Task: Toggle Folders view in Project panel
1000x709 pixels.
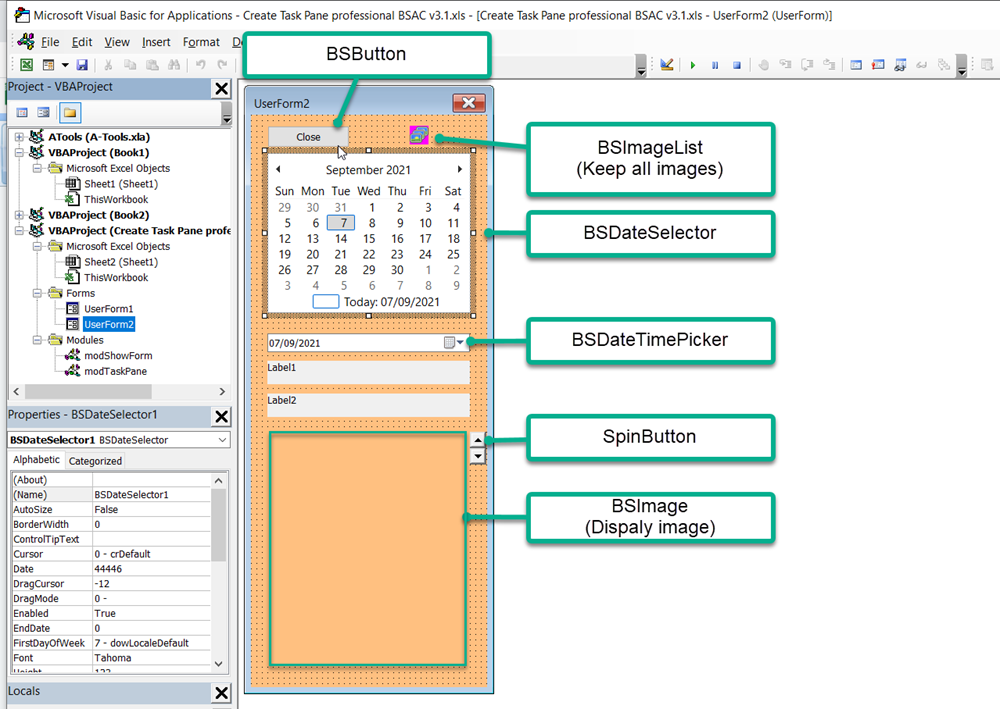Action: pos(69,112)
